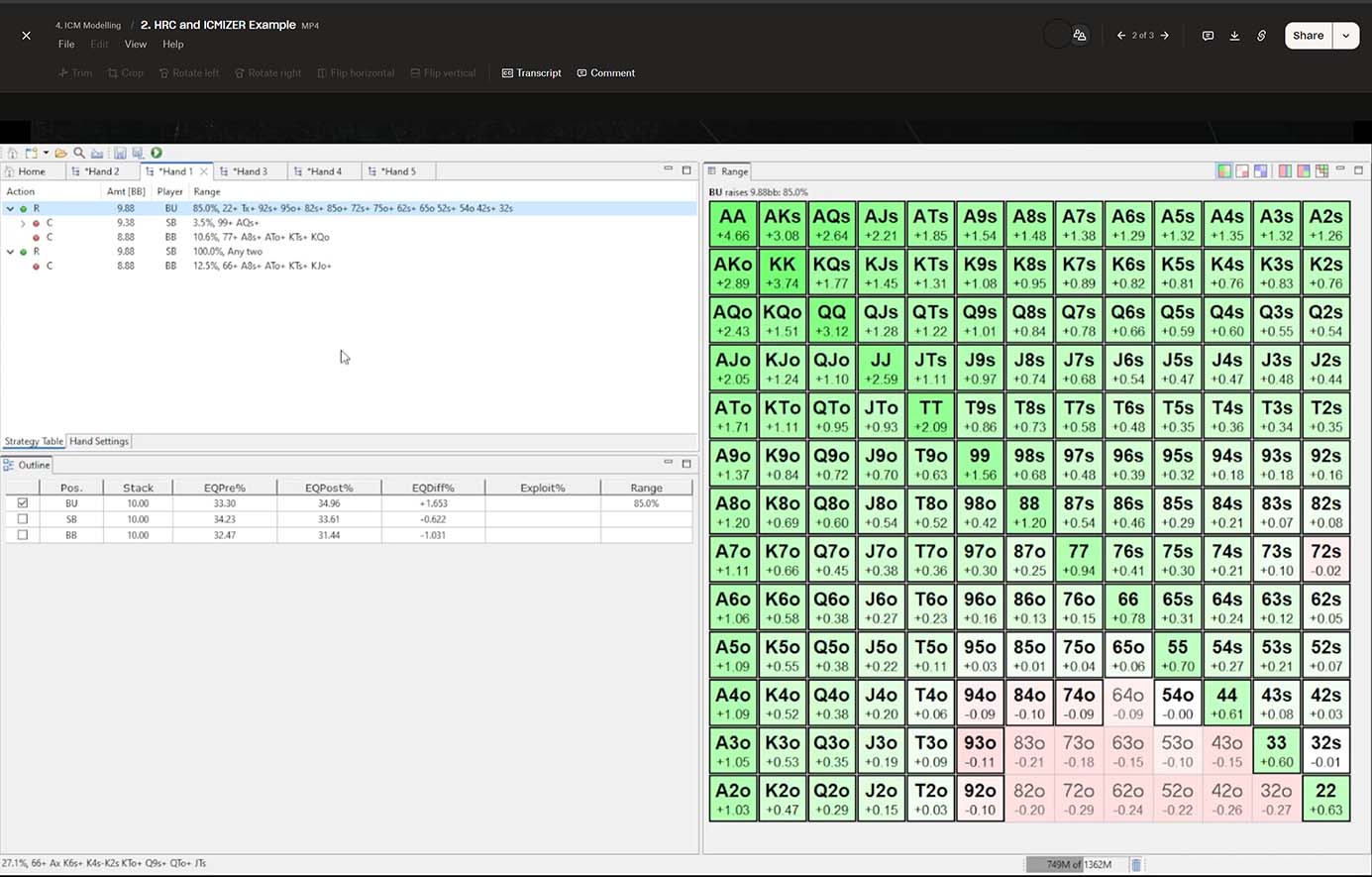The width and height of the screenshot is (1372, 877).
Task: Uncheck the BU position checkbox
Action: click(x=23, y=503)
